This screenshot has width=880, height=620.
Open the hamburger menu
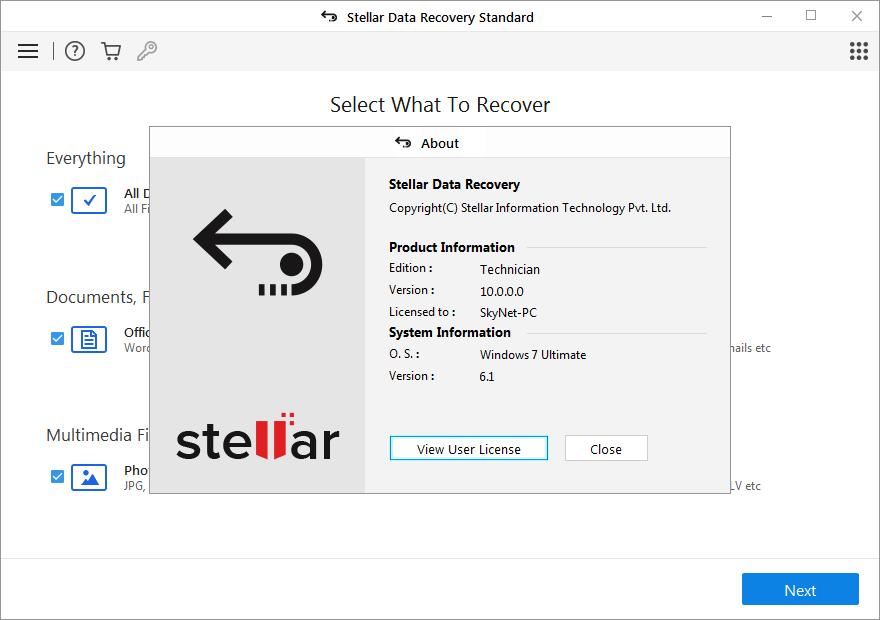click(28, 51)
